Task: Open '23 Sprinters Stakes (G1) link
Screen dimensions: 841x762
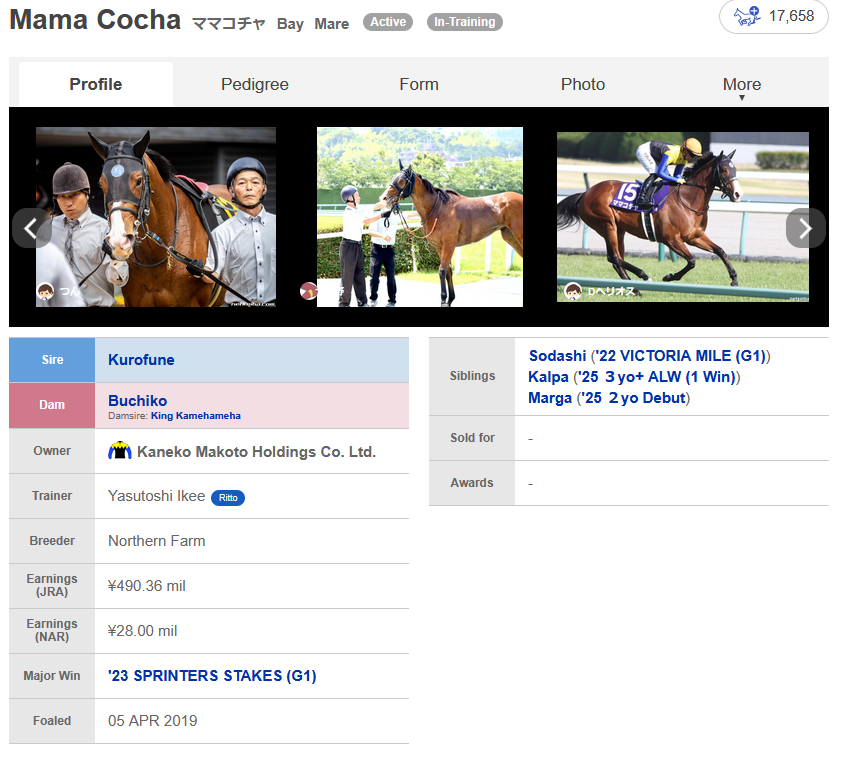Action: coord(212,676)
